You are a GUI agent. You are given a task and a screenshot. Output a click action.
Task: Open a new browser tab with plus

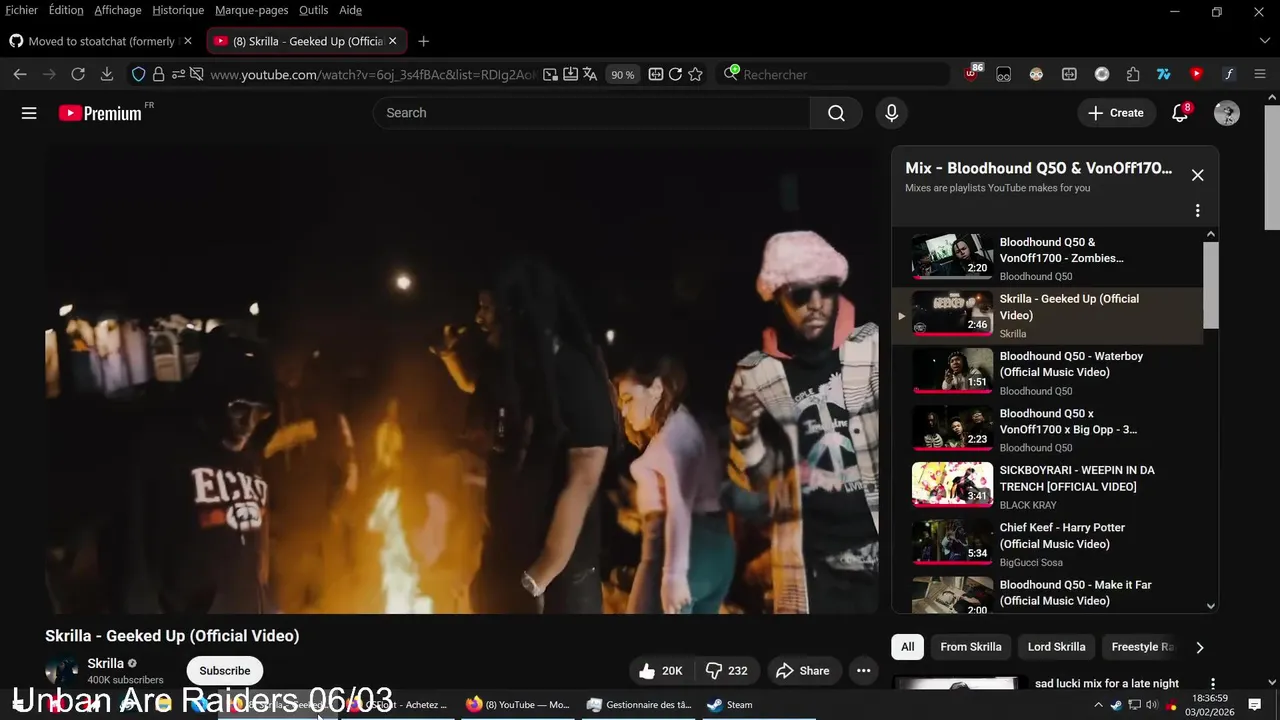click(423, 41)
